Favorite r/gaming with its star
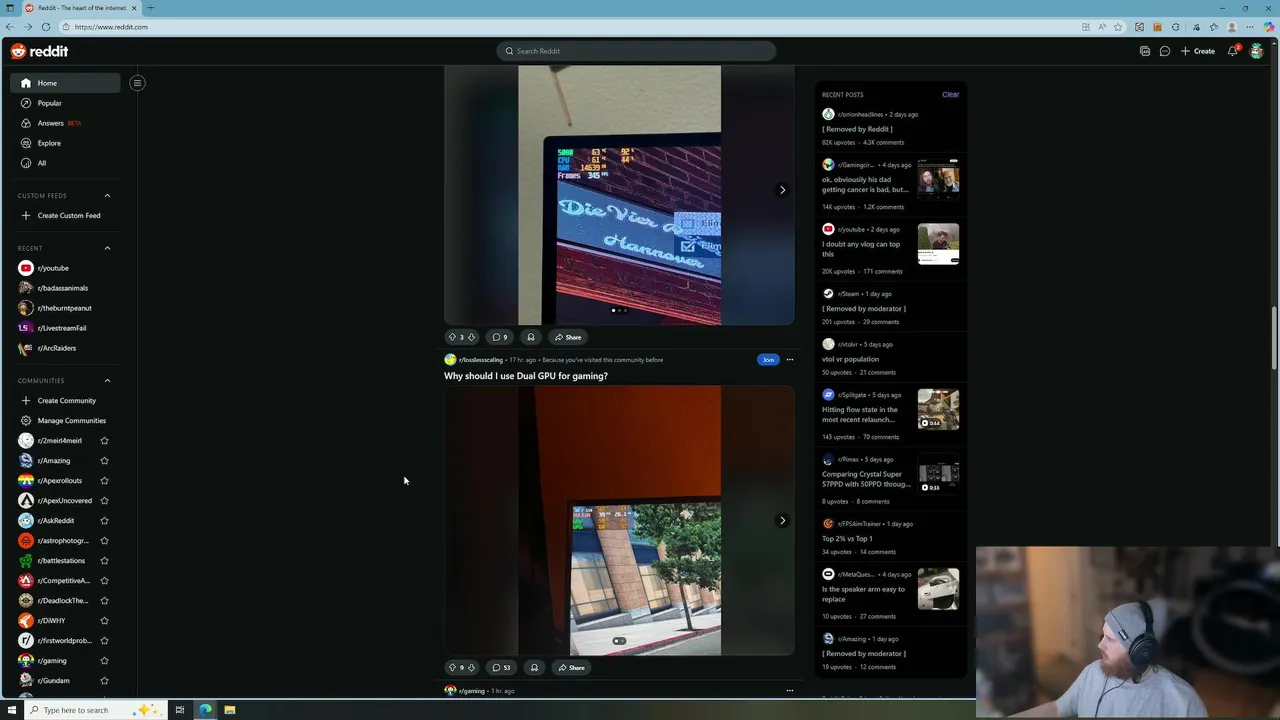This screenshot has width=1280, height=720. [104, 661]
